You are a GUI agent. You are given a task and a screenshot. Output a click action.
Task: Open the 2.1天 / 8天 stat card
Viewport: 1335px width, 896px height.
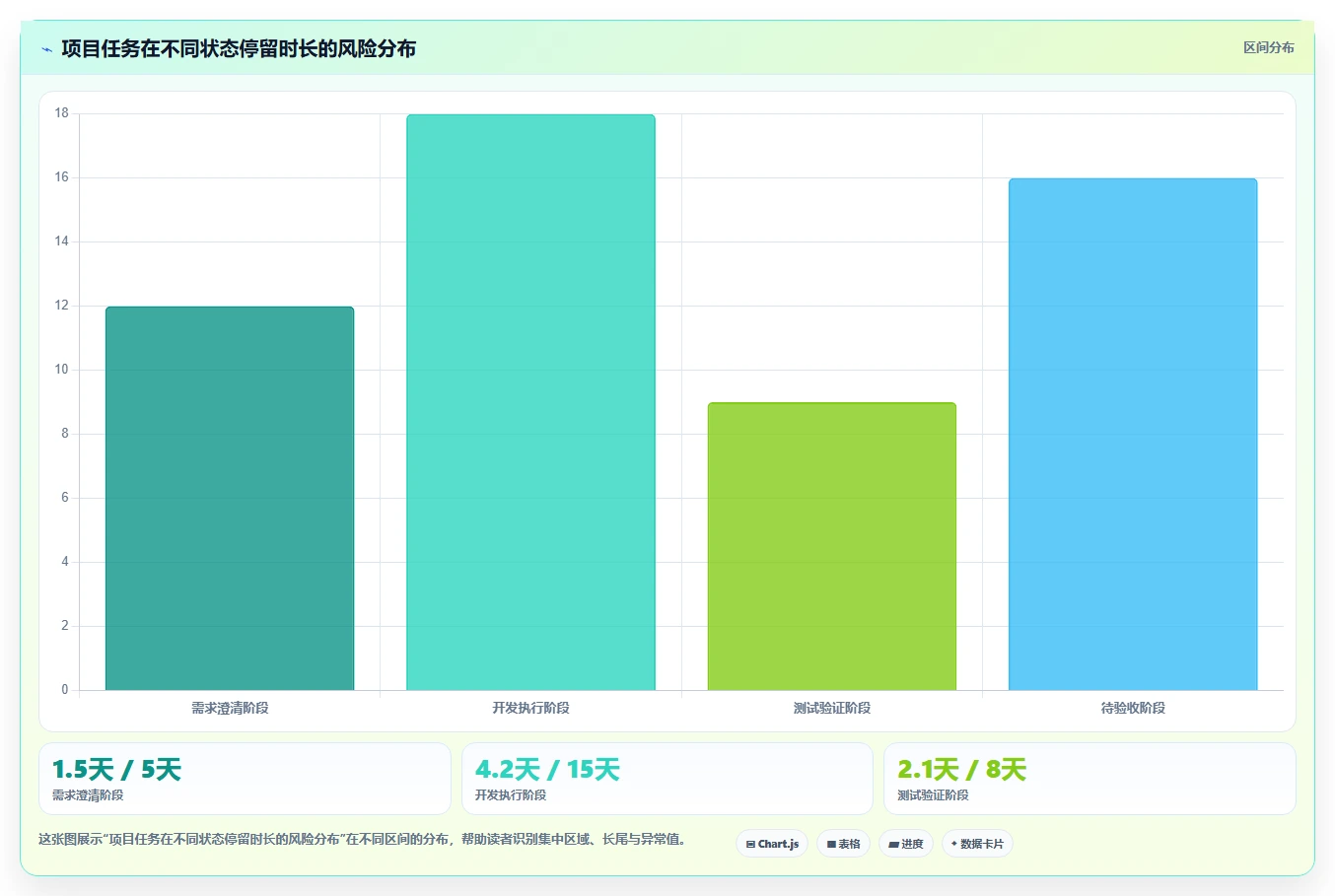tap(1089, 779)
